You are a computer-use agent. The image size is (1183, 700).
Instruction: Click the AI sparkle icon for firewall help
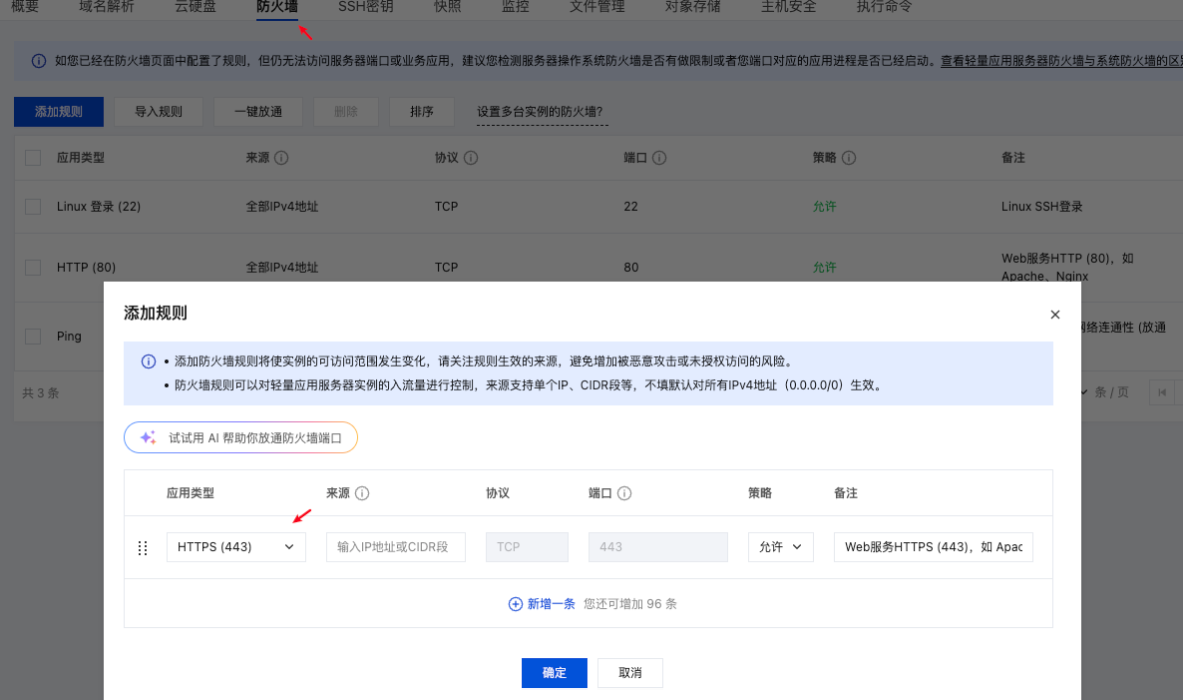147,438
